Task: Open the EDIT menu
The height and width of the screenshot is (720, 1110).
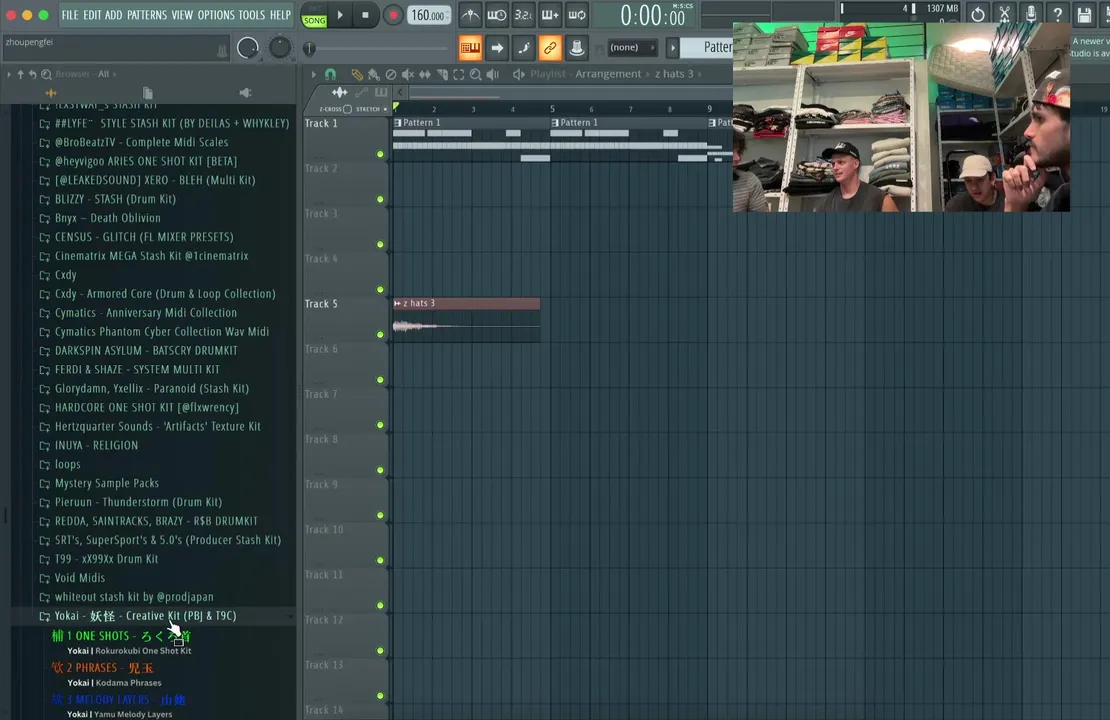Action: [x=92, y=14]
